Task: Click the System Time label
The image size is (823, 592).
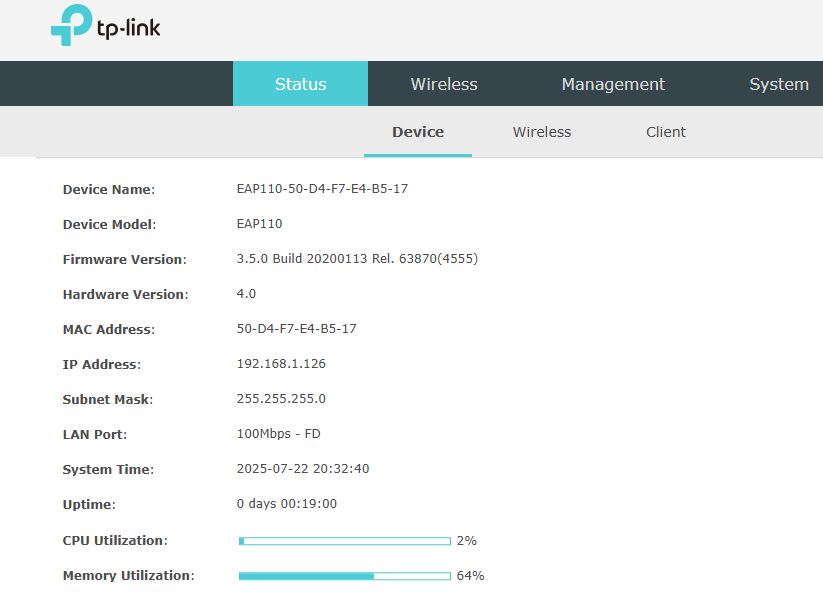Action: coord(108,470)
